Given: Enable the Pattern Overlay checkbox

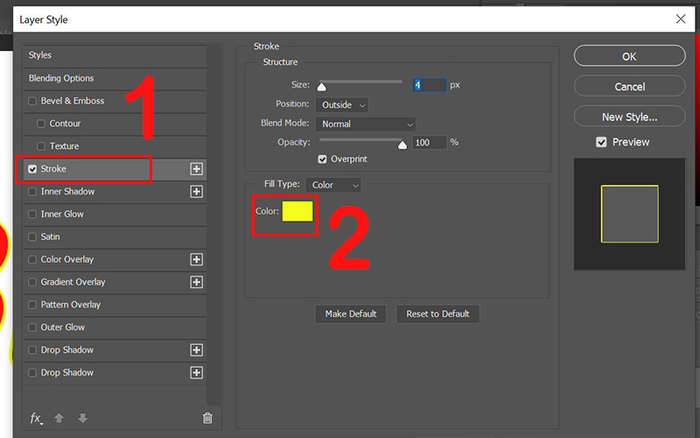Looking at the screenshot, I should click(x=32, y=305).
